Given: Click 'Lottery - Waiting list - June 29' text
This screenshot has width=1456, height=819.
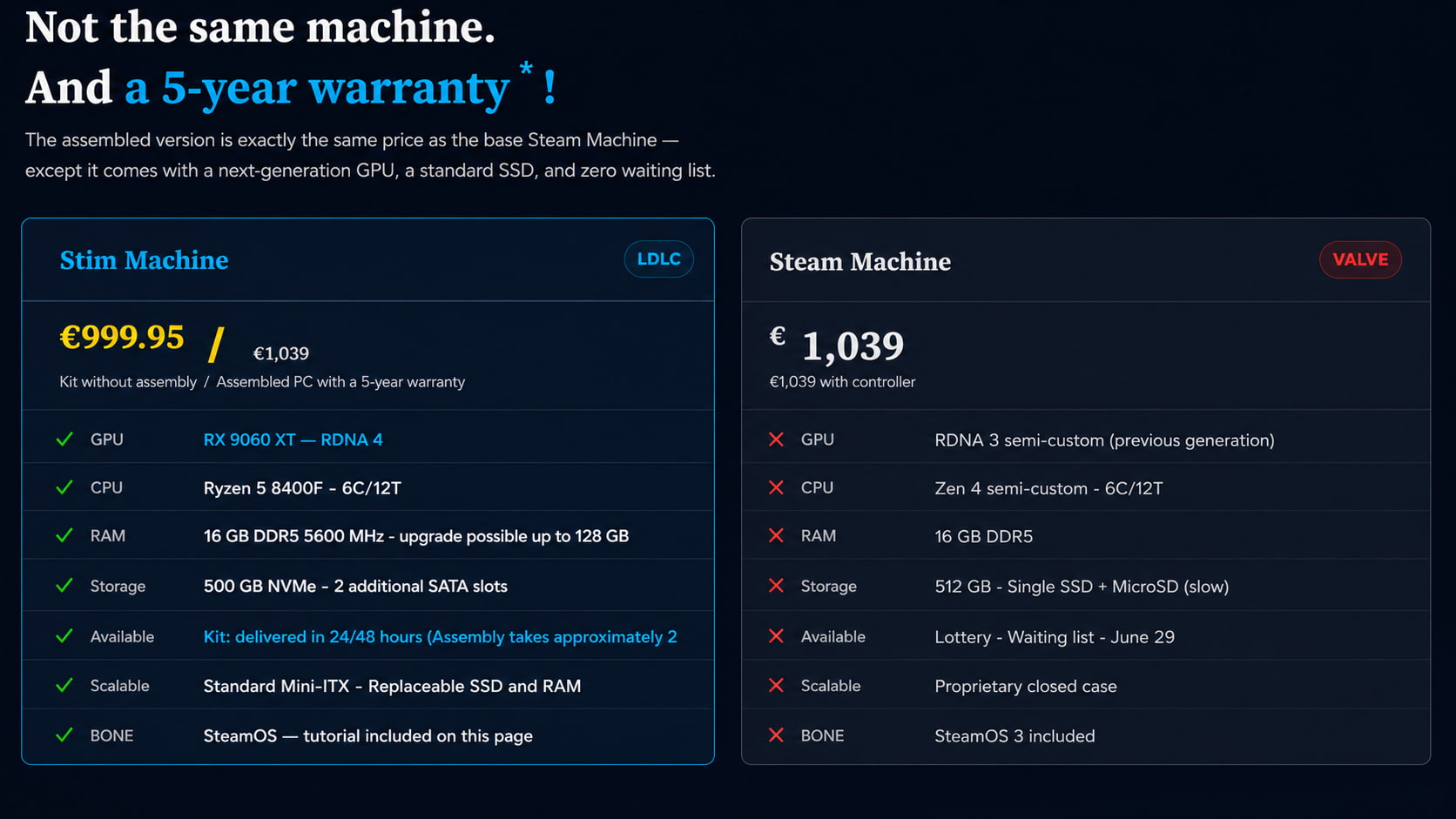Looking at the screenshot, I should point(1055,637).
